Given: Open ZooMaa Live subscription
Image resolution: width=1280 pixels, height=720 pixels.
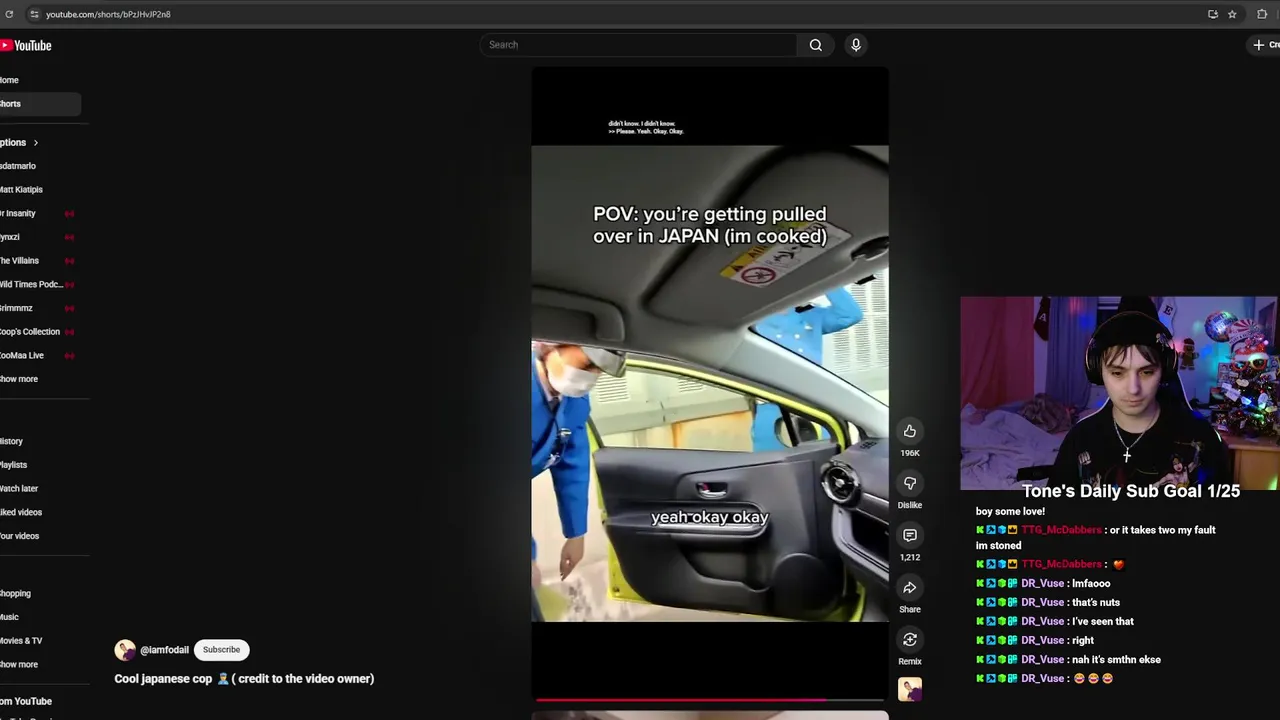Looking at the screenshot, I should 22,356.
